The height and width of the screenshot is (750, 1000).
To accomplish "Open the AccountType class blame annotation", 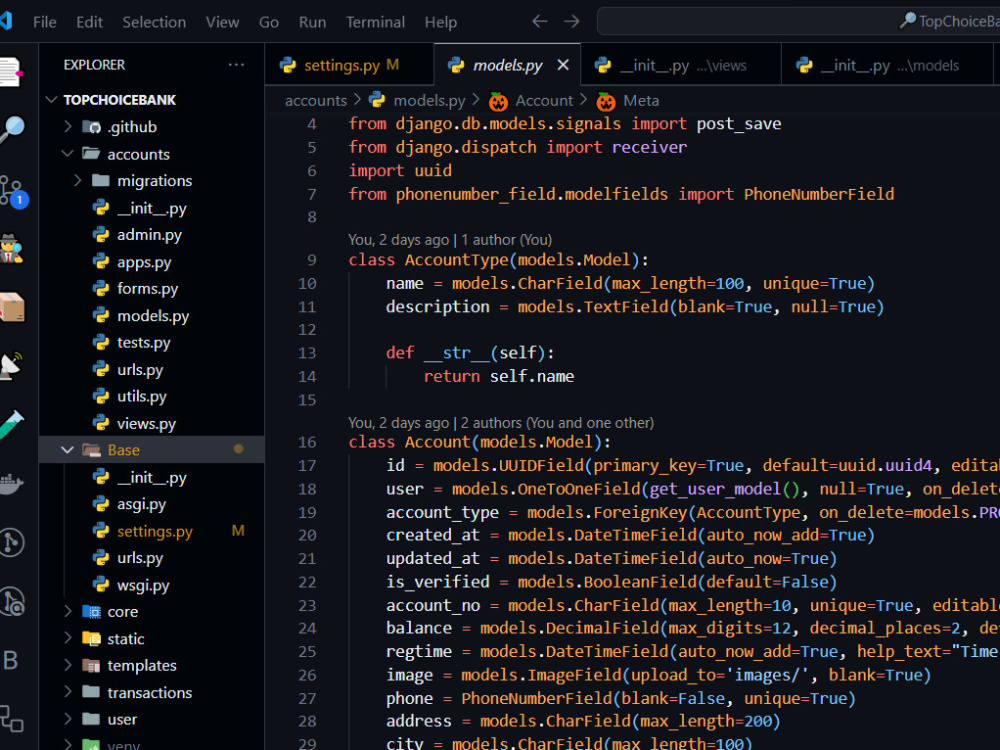I will coord(450,240).
